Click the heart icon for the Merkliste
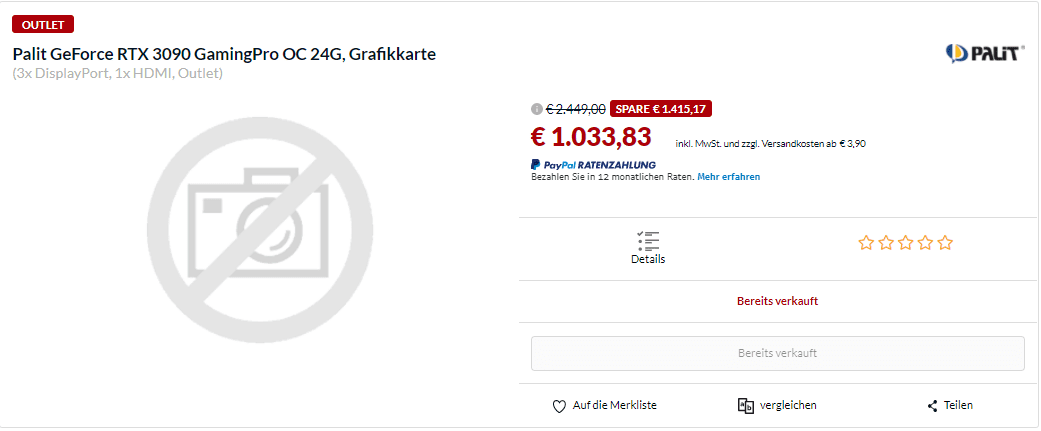The image size is (1041, 431). 560,406
